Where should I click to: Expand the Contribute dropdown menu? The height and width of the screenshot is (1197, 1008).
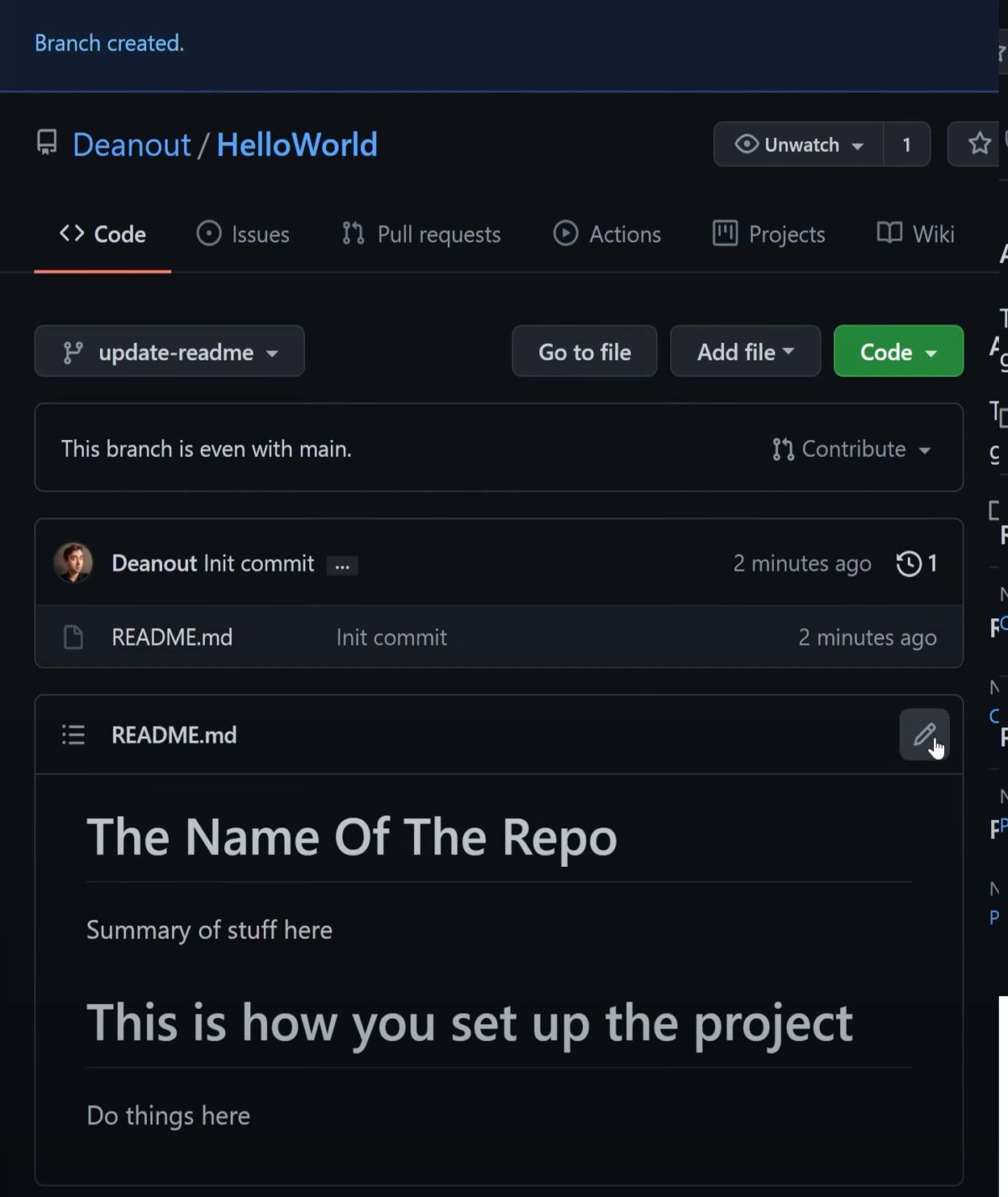[852, 449]
